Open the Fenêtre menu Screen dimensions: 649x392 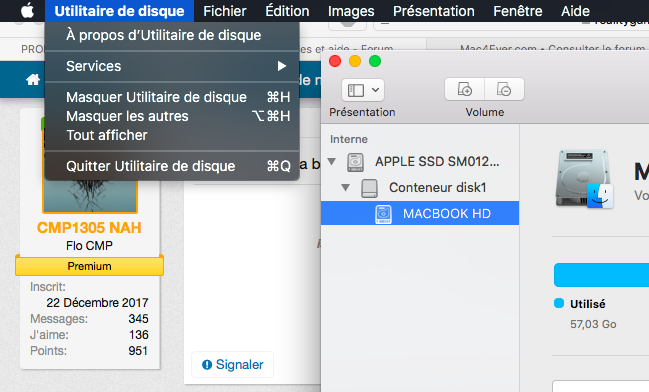[x=518, y=11]
